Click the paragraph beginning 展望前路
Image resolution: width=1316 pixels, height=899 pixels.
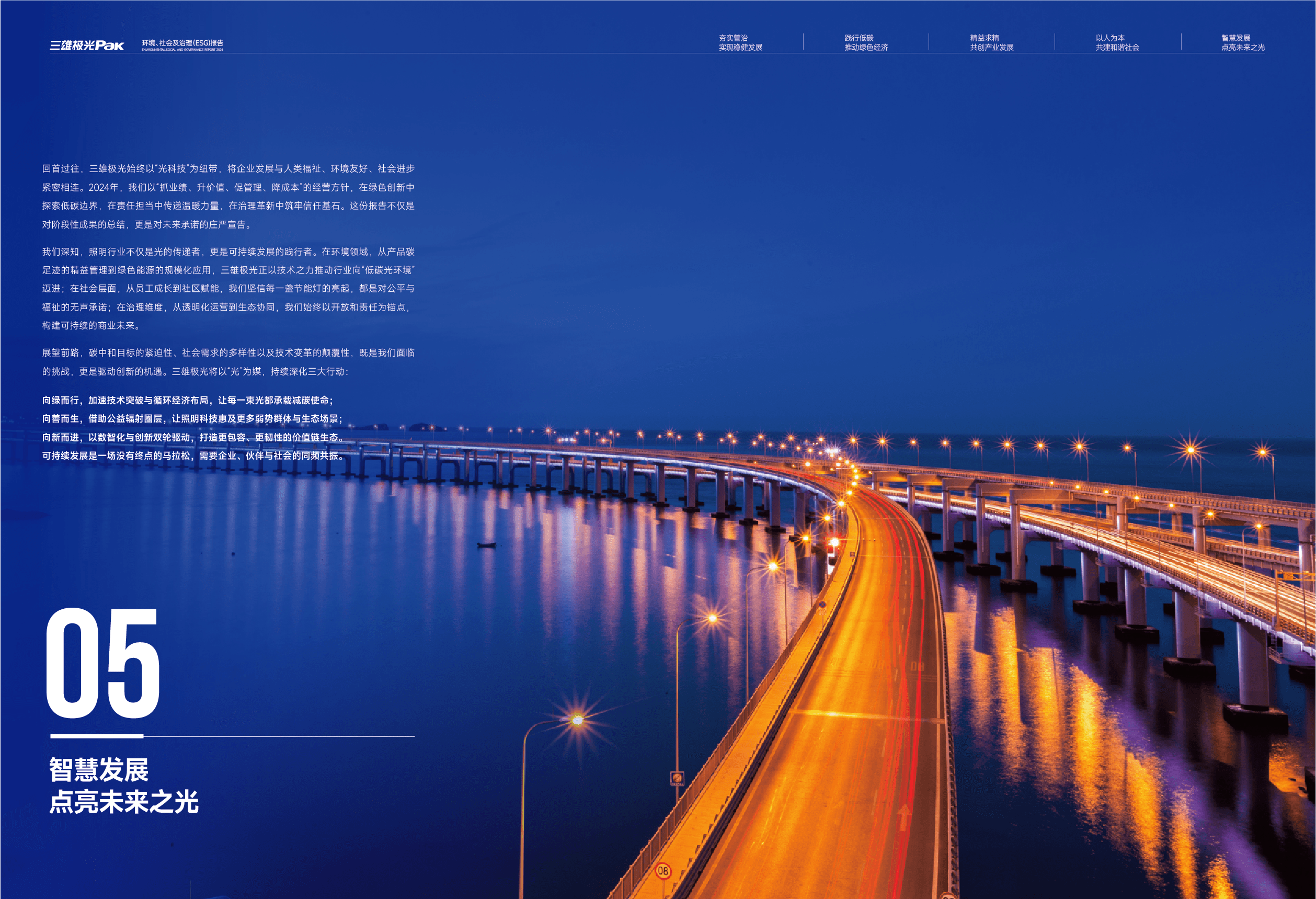coord(228,362)
